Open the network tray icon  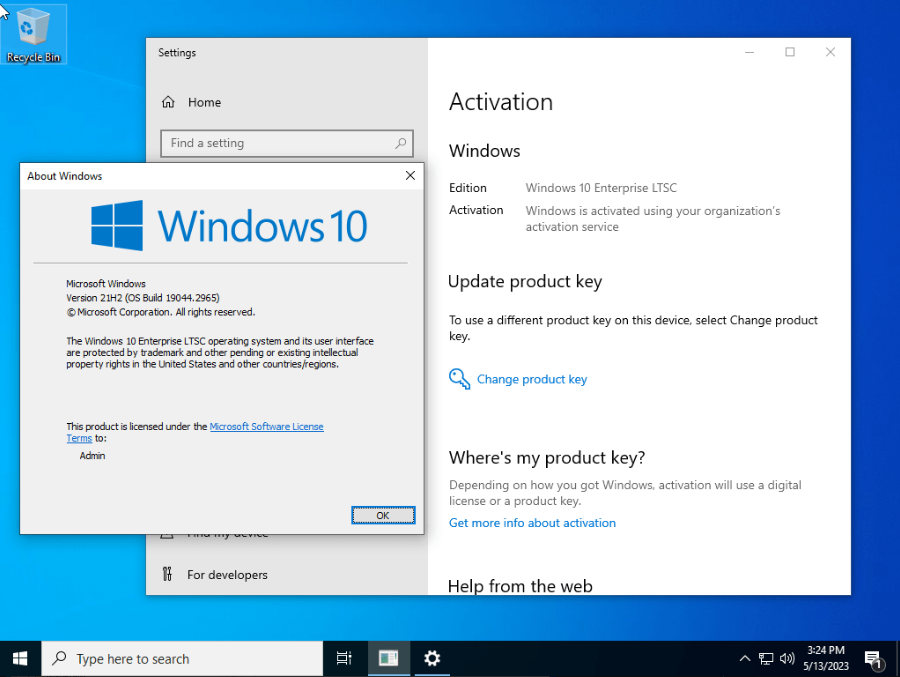(766, 659)
